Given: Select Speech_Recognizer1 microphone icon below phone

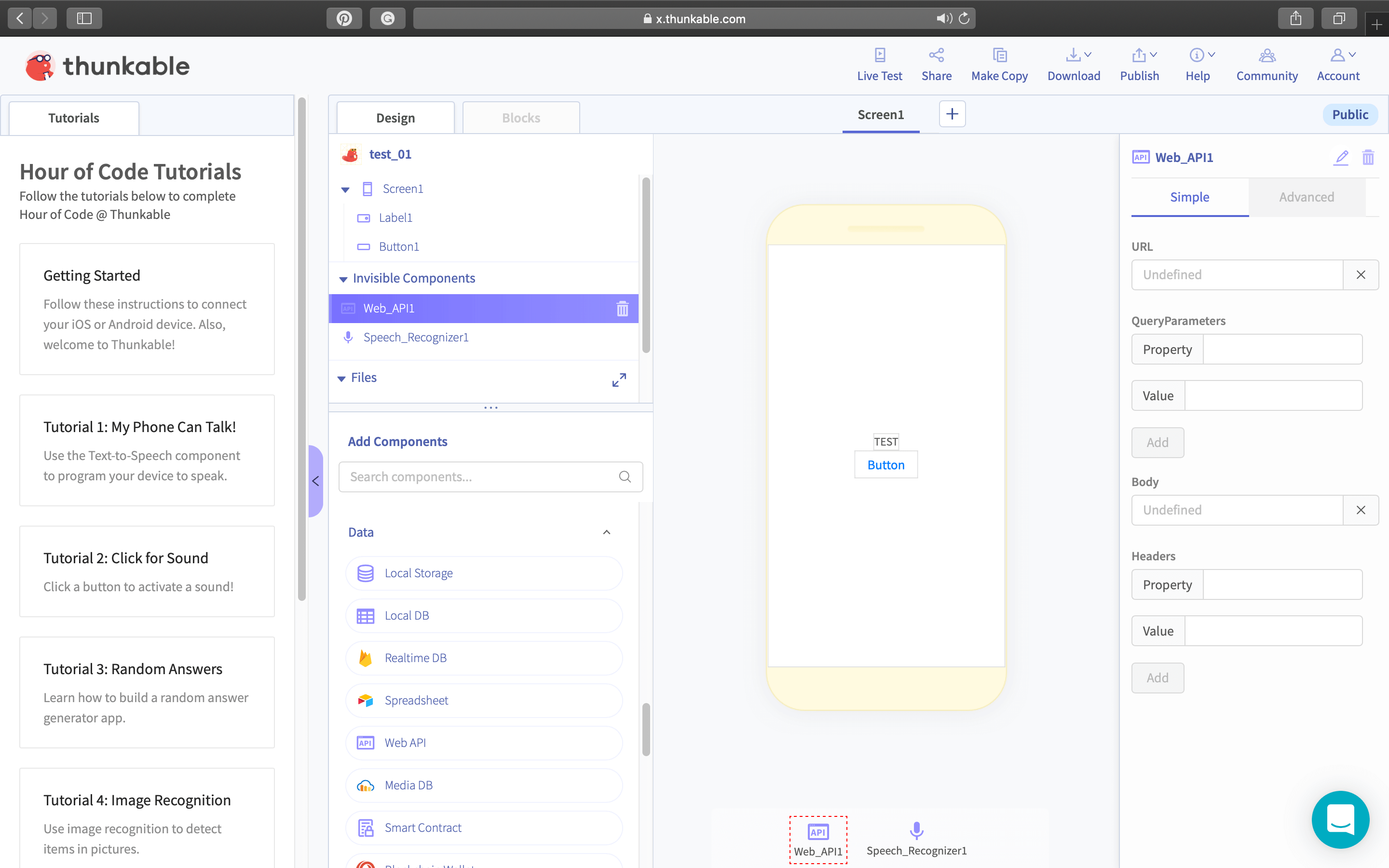Looking at the screenshot, I should [916, 831].
